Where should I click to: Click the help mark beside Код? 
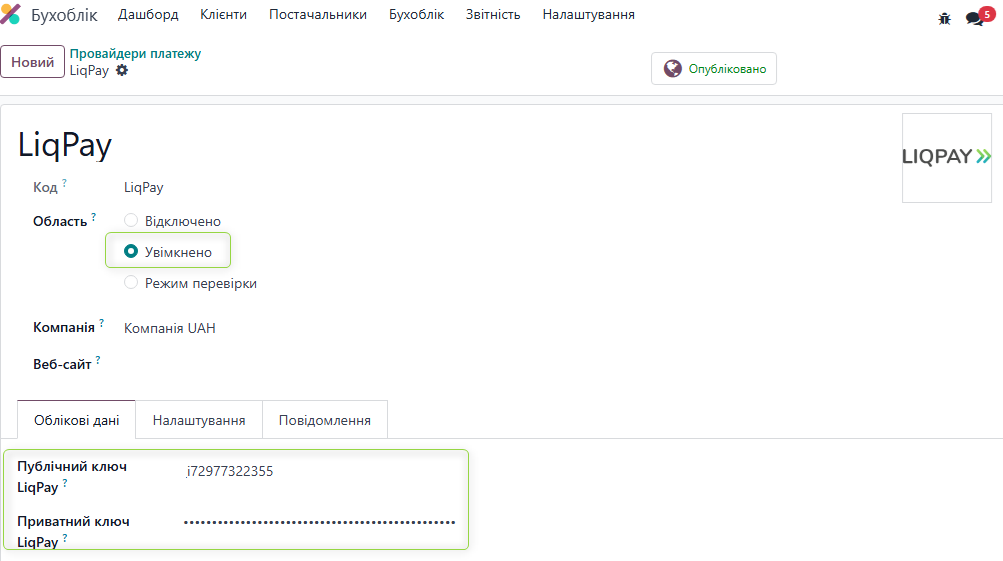[x=65, y=183]
